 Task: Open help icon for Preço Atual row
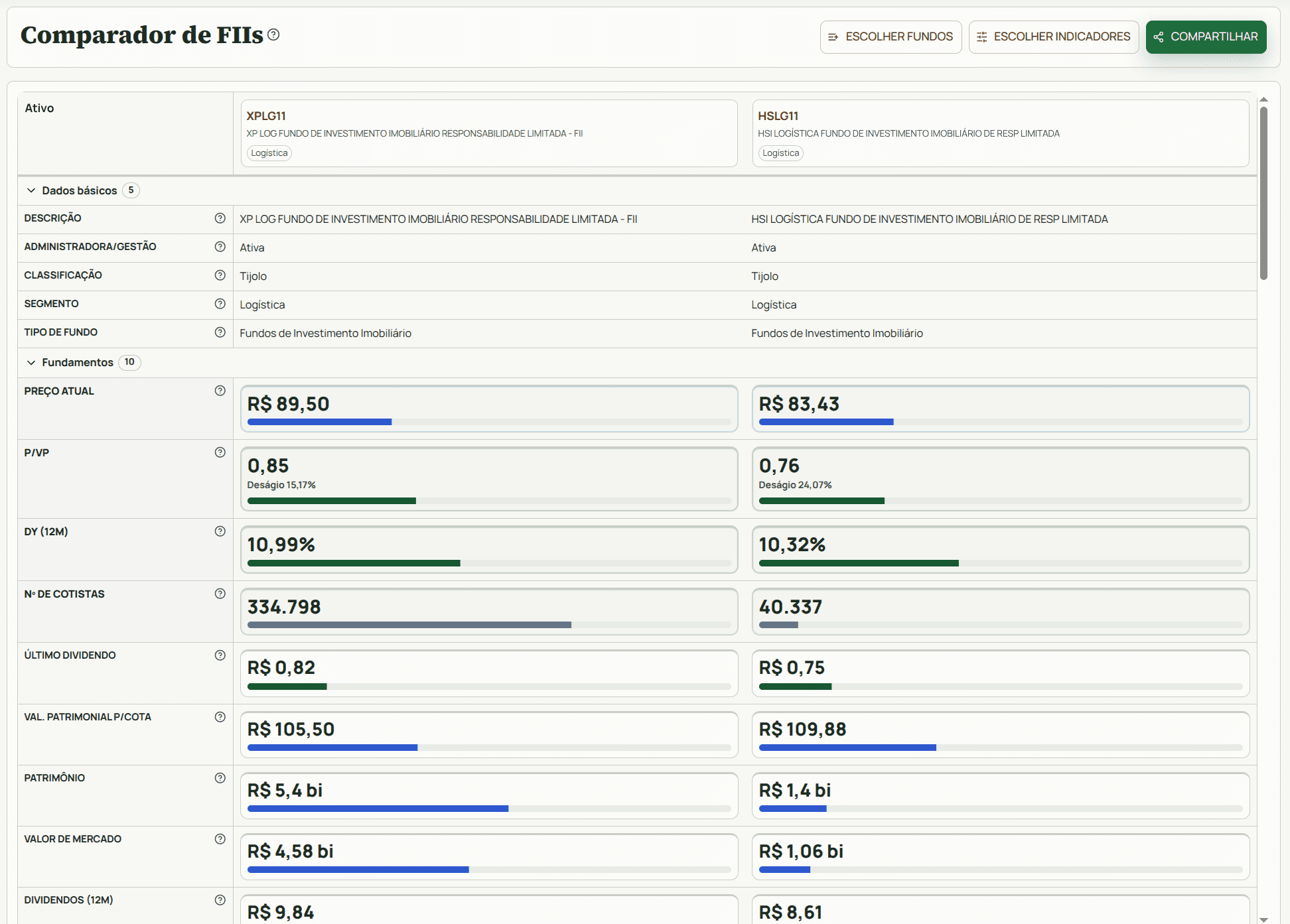pyautogui.click(x=220, y=391)
